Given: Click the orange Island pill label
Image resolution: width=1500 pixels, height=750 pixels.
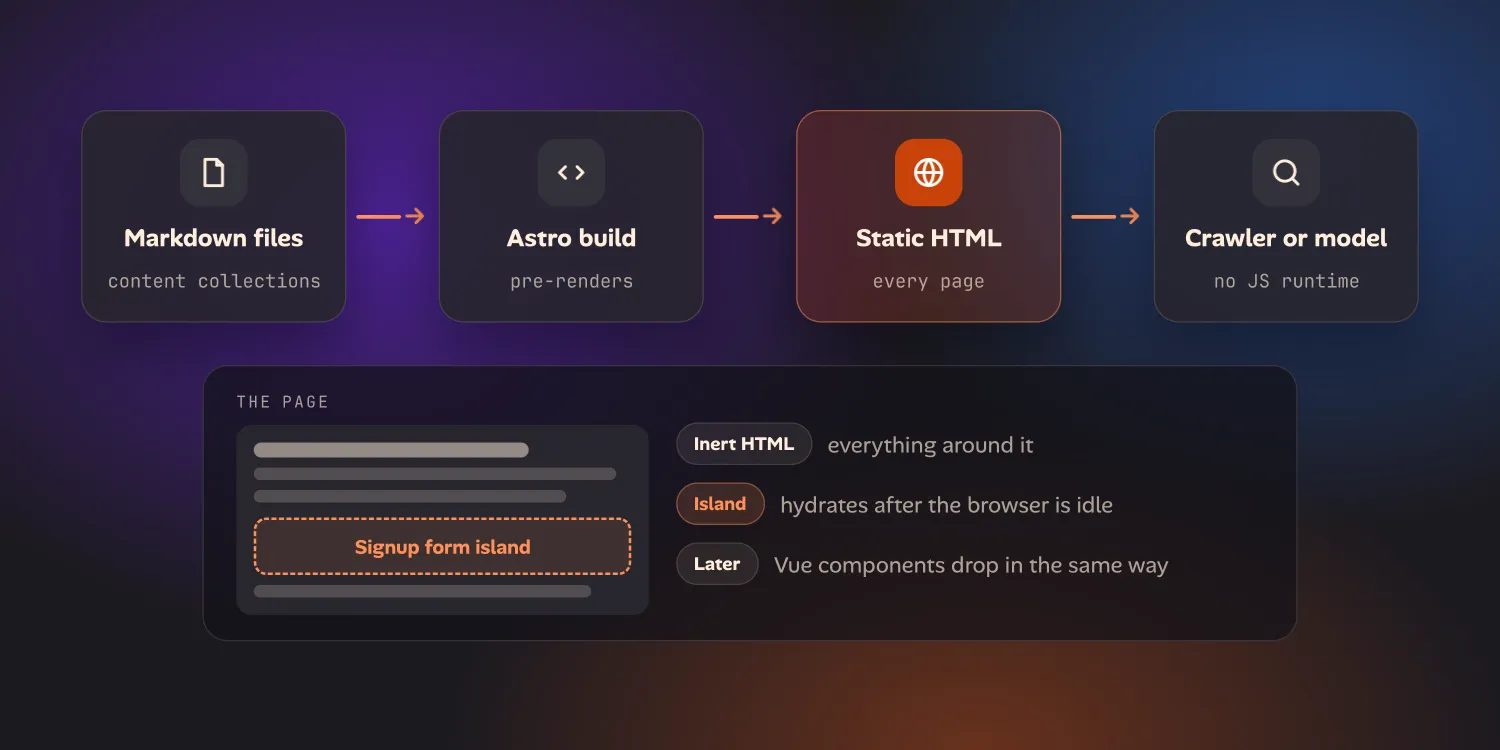Looking at the screenshot, I should click(x=720, y=504).
